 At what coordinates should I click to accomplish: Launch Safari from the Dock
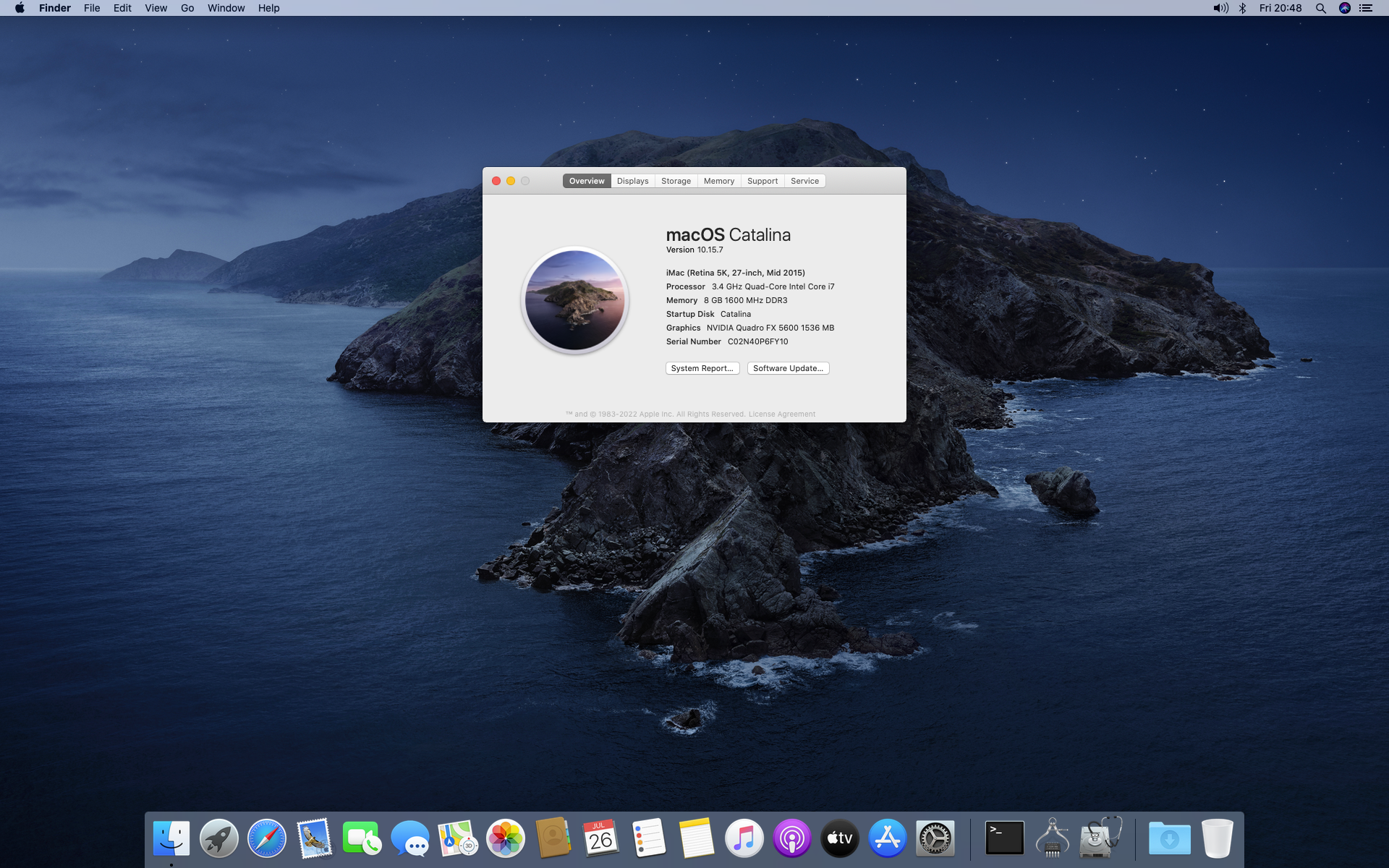pyautogui.click(x=267, y=838)
